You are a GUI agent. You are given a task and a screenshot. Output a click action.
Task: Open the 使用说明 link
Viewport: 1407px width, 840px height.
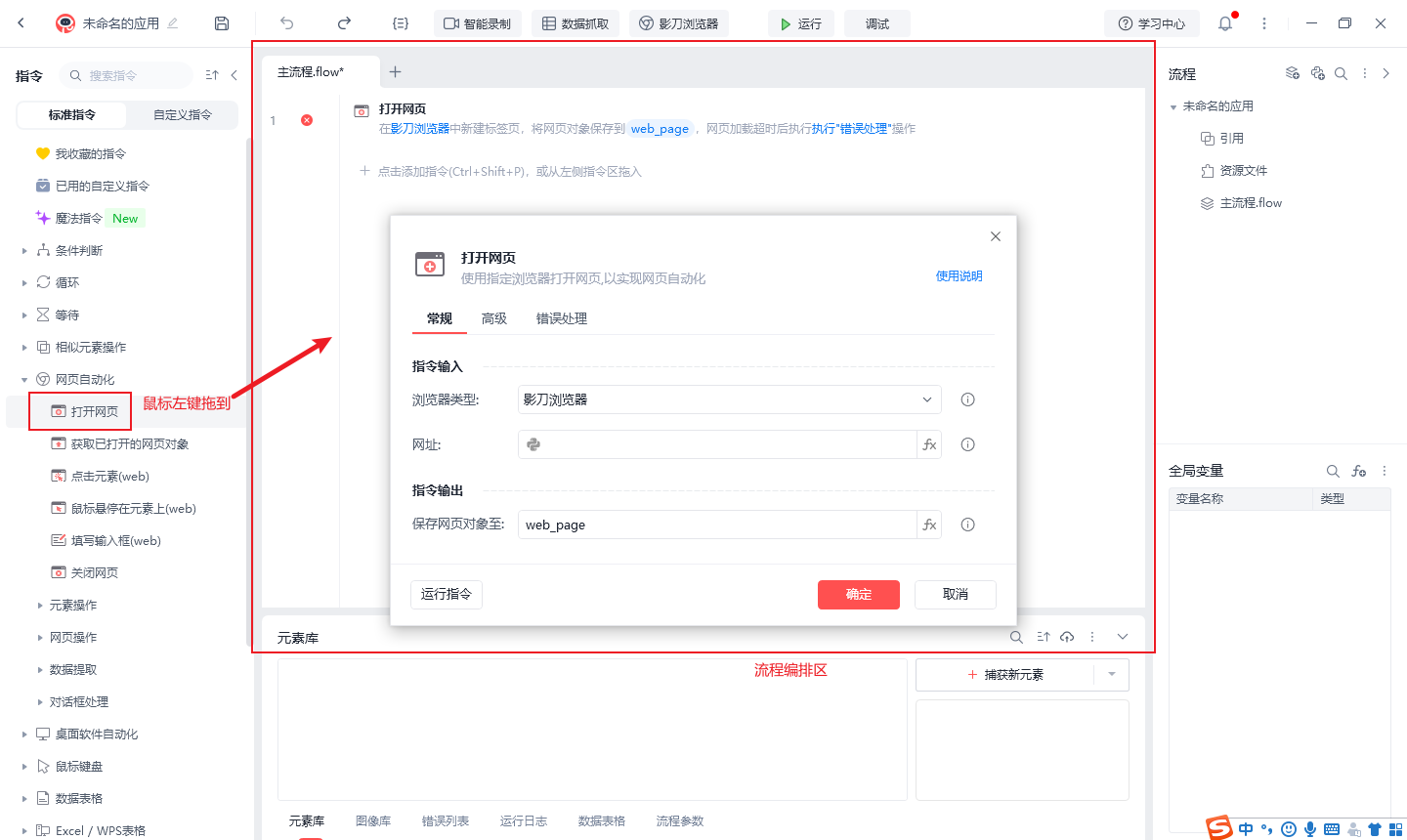point(959,276)
